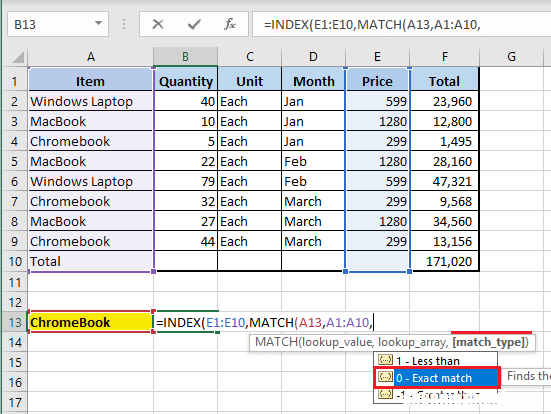Select cell A4 'Chromebook'
The width and height of the screenshot is (551, 414).
[x=91, y=141]
